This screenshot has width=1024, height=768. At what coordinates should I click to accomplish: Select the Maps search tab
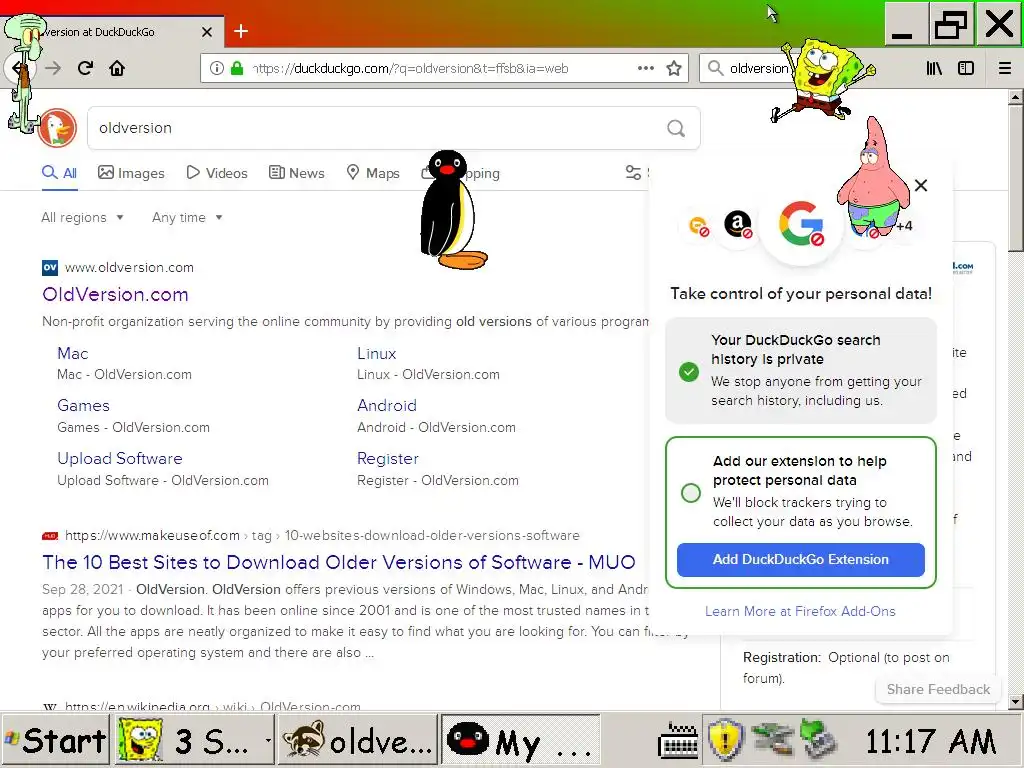373,173
